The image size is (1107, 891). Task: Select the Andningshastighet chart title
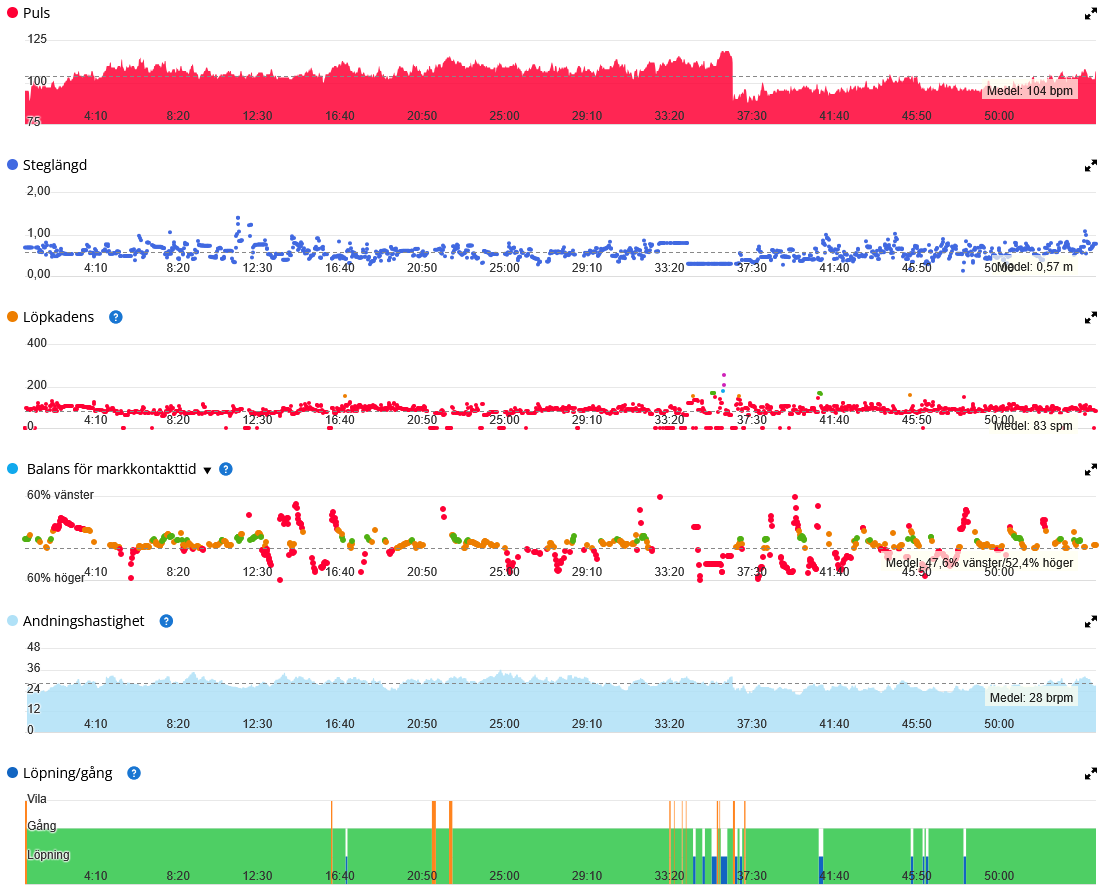click(83, 621)
